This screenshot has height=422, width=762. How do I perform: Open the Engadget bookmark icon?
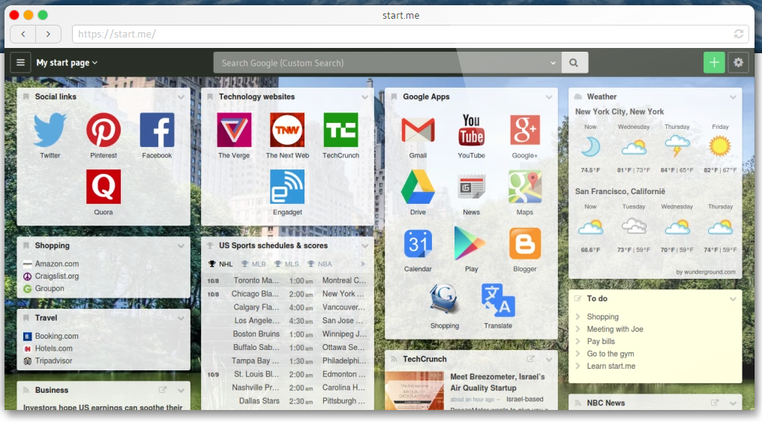(287, 187)
